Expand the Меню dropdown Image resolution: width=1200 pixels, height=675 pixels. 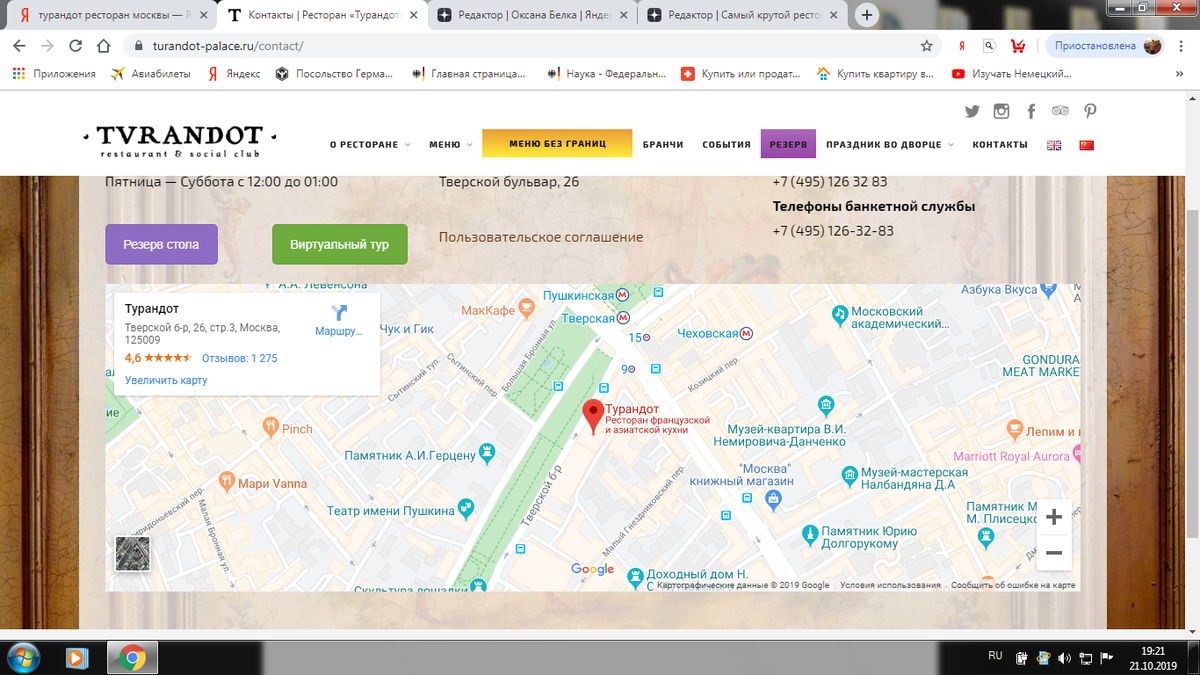(451, 145)
